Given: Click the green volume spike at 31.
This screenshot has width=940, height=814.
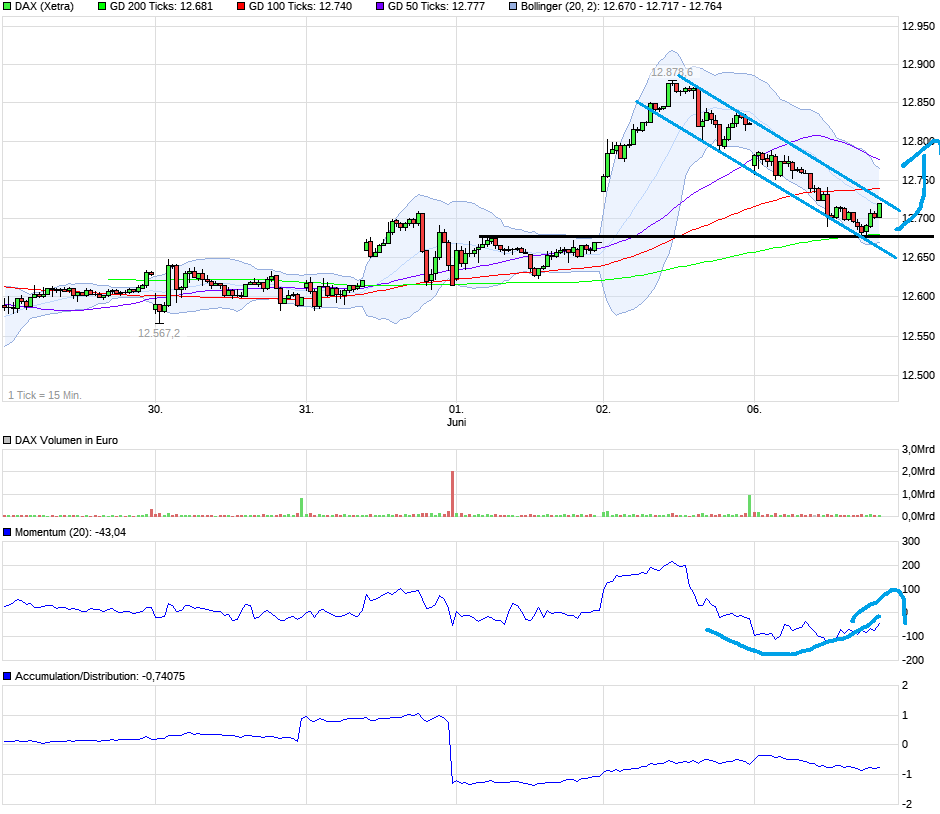Looking at the screenshot, I should 302,507.
